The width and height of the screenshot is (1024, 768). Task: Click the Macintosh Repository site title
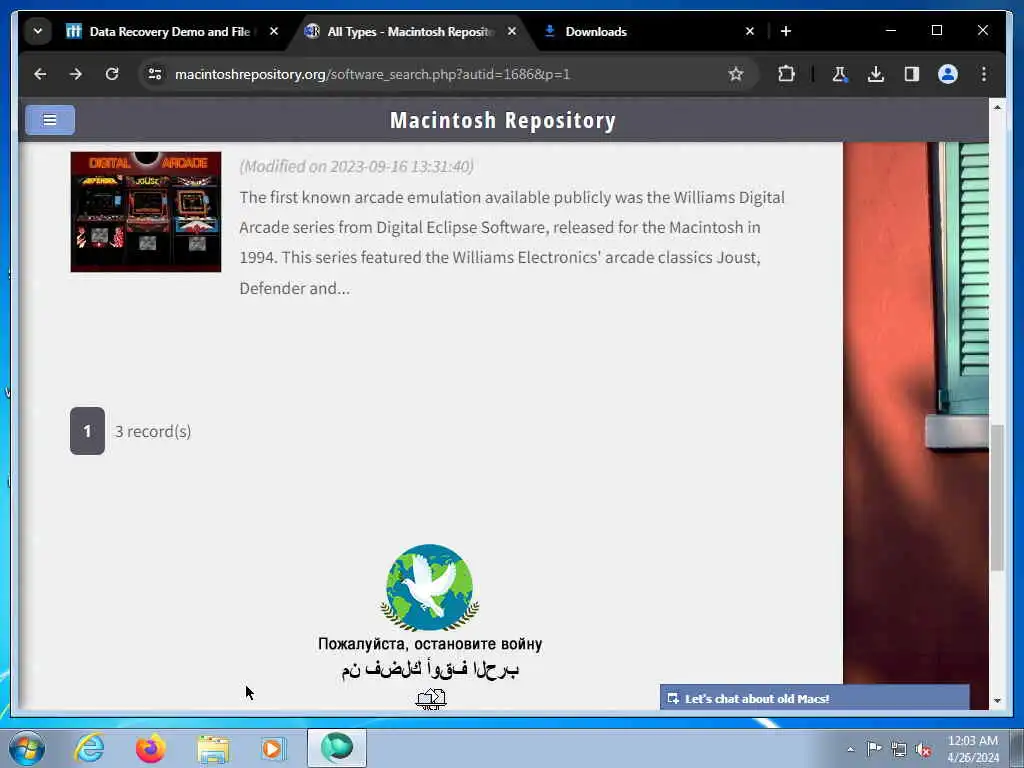tap(503, 121)
